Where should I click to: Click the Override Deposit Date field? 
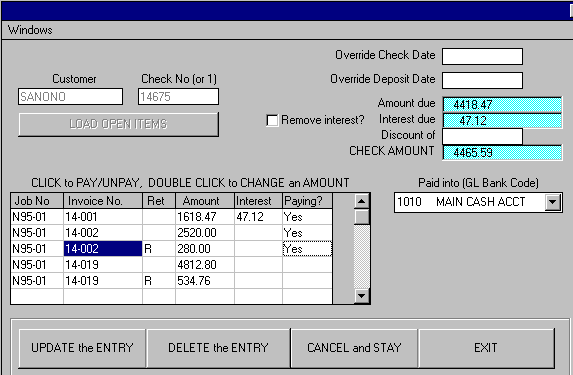tap(482, 80)
